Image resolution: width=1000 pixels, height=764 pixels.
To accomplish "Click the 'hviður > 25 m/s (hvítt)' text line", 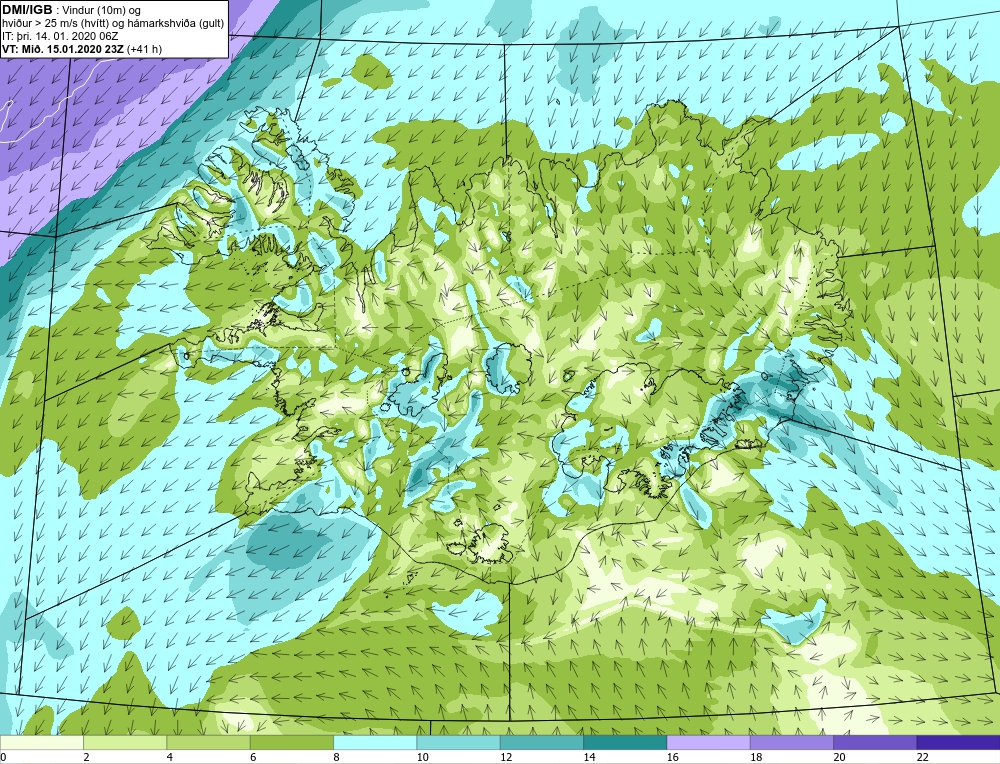I will pyautogui.click(x=113, y=24).
